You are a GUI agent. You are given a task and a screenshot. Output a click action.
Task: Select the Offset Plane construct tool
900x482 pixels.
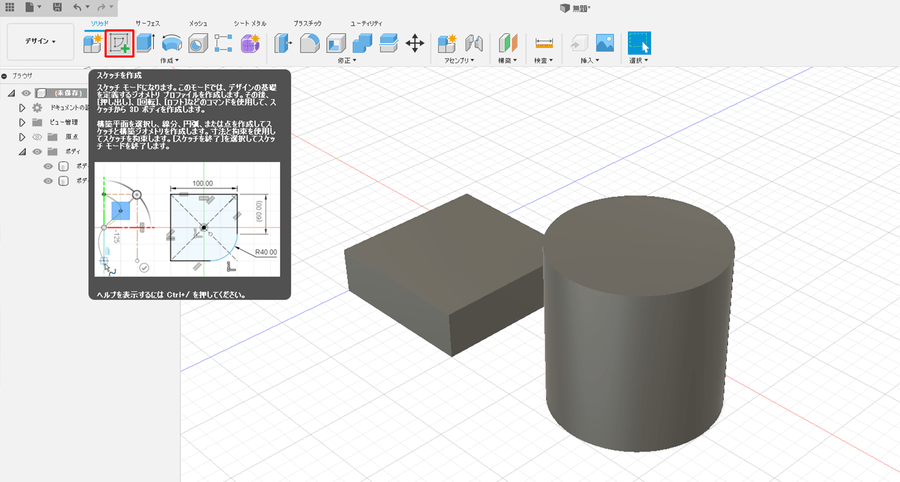[x=507, y=43]
